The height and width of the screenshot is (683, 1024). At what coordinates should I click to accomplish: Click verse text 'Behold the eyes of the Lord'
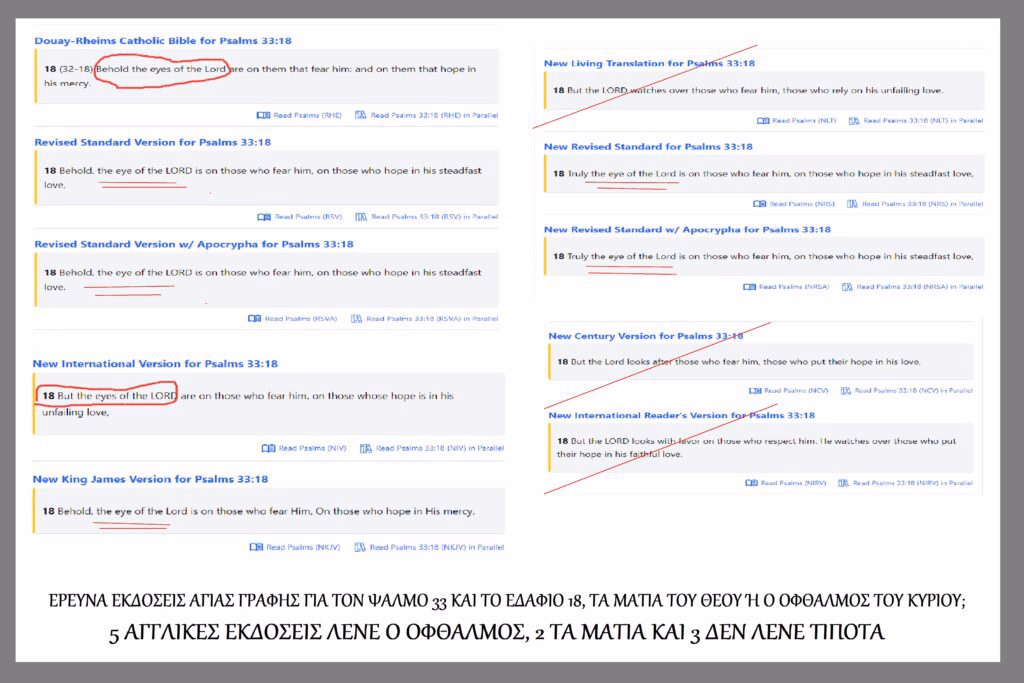(x=161, y=69)
